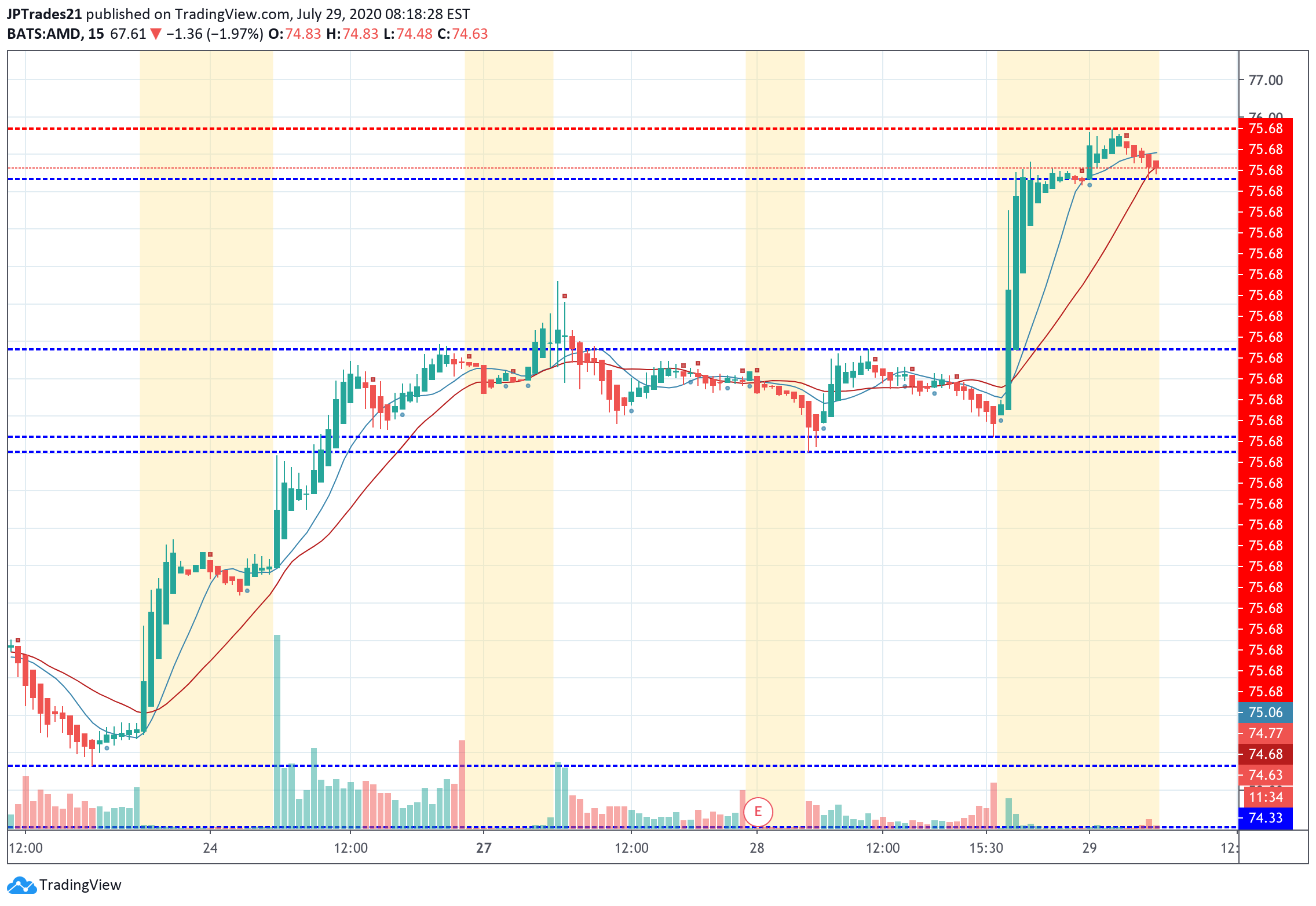
Task: Click the BATS:AMD symbol title
Action: [43, 34]
